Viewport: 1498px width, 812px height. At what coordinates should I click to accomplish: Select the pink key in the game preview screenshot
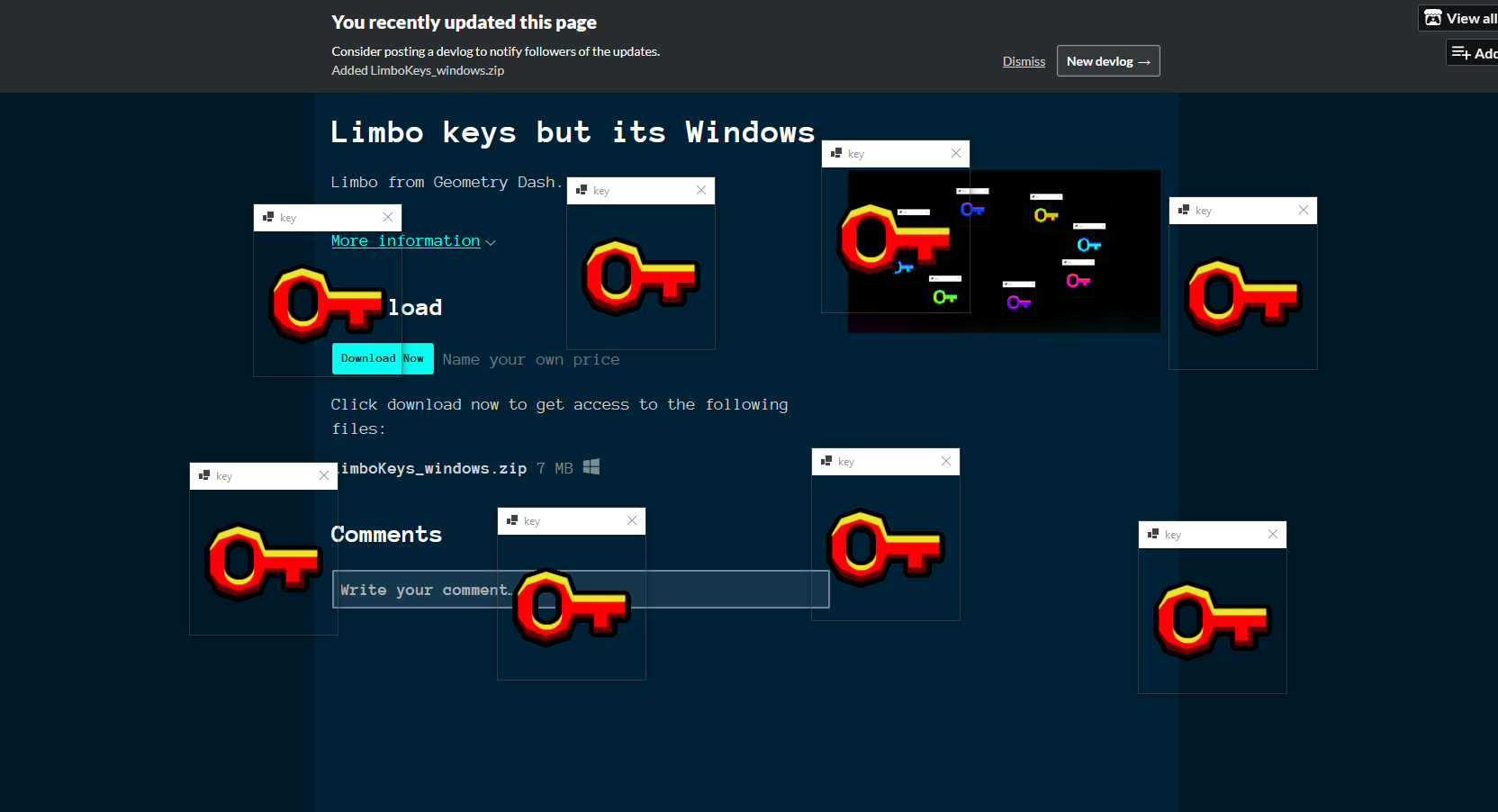pos(1078,280)
